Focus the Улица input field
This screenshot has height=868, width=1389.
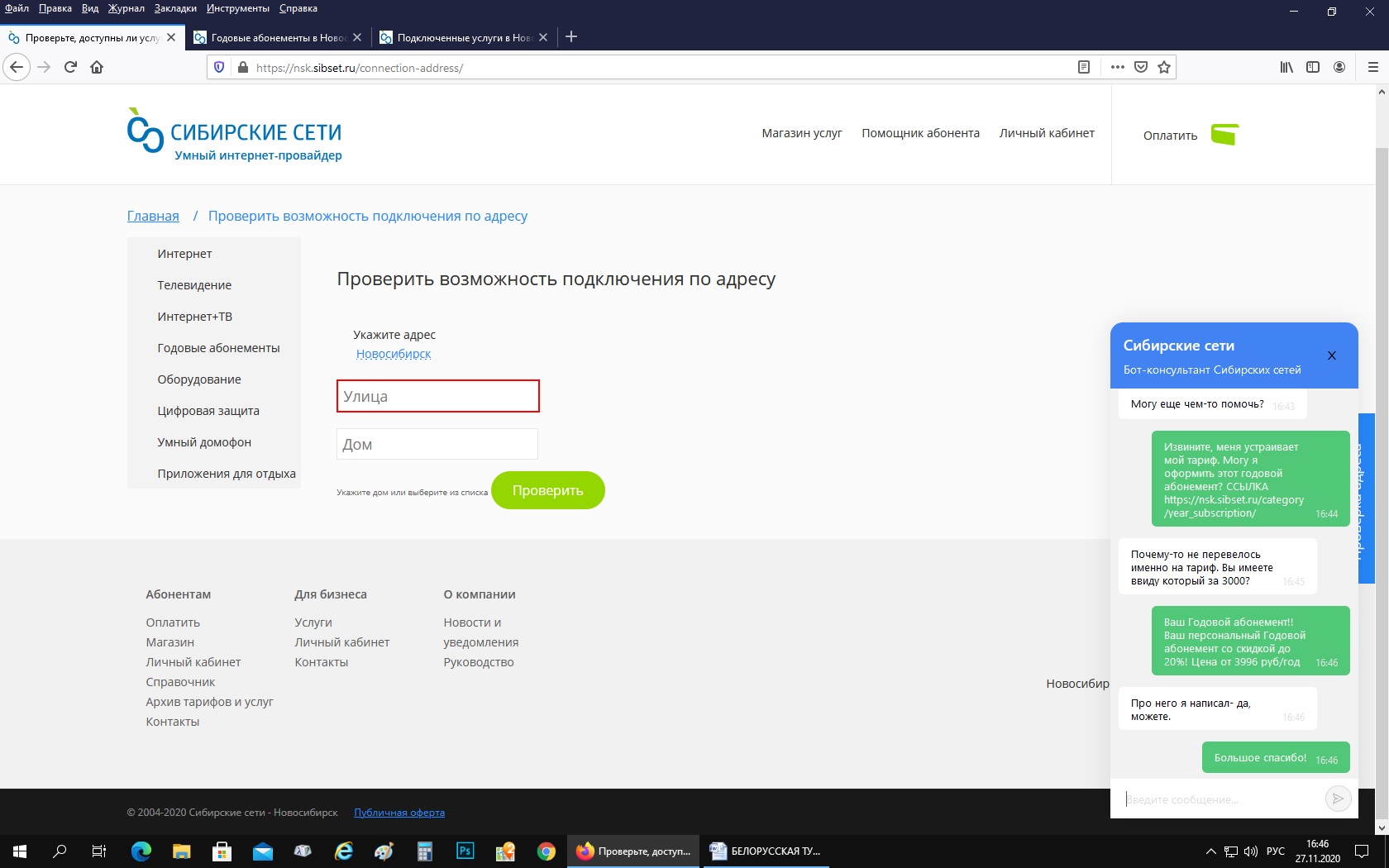point(438,396)
